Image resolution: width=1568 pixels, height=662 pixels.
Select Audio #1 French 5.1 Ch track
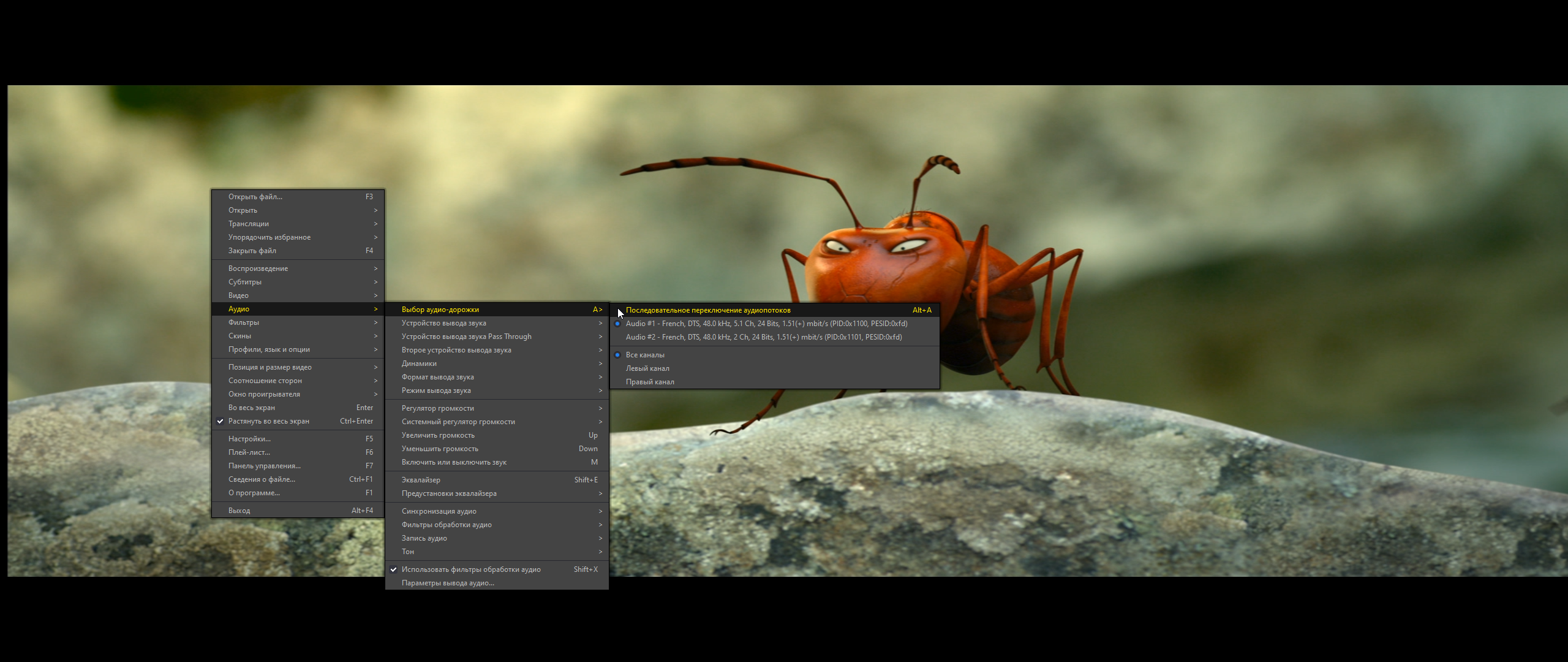point(766,324)
